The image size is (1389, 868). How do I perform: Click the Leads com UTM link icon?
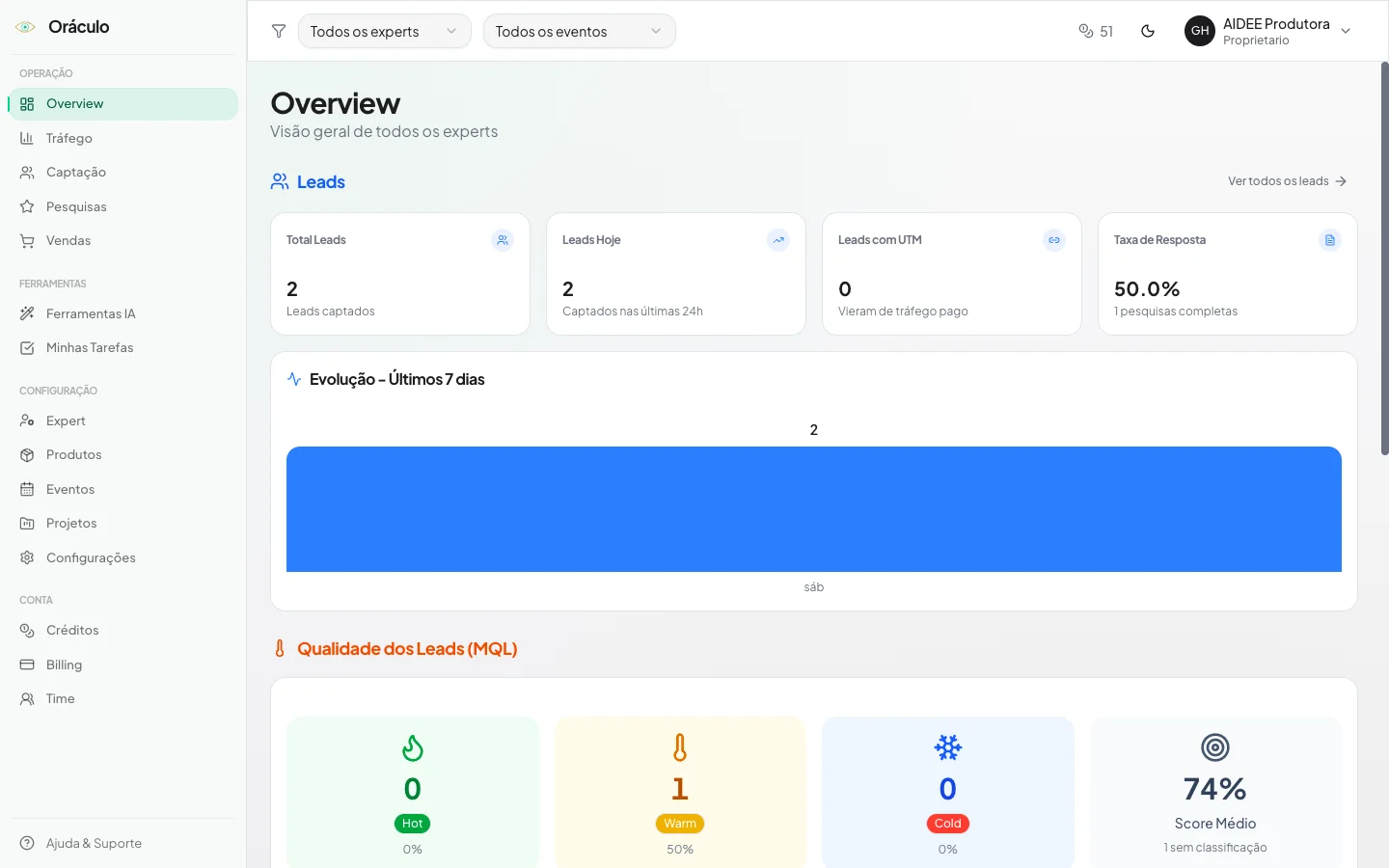point(1054,240)
